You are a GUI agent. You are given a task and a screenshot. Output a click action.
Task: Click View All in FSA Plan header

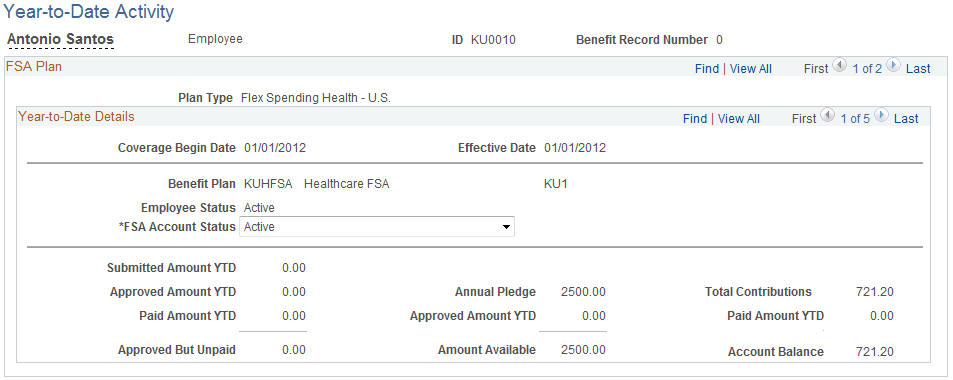coord(751,69)
